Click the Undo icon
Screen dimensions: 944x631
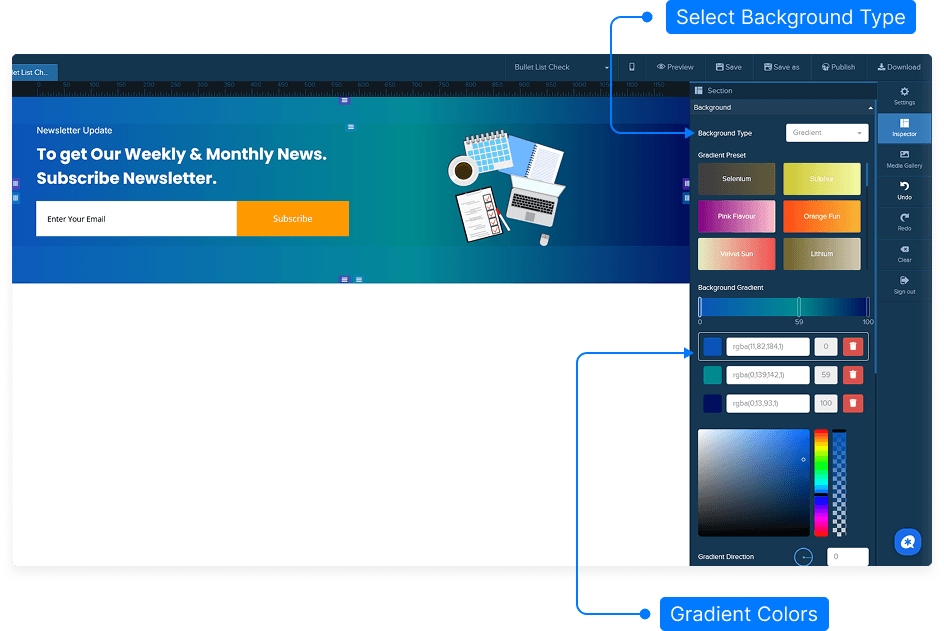pyautogui.click(x=904, y=190)
